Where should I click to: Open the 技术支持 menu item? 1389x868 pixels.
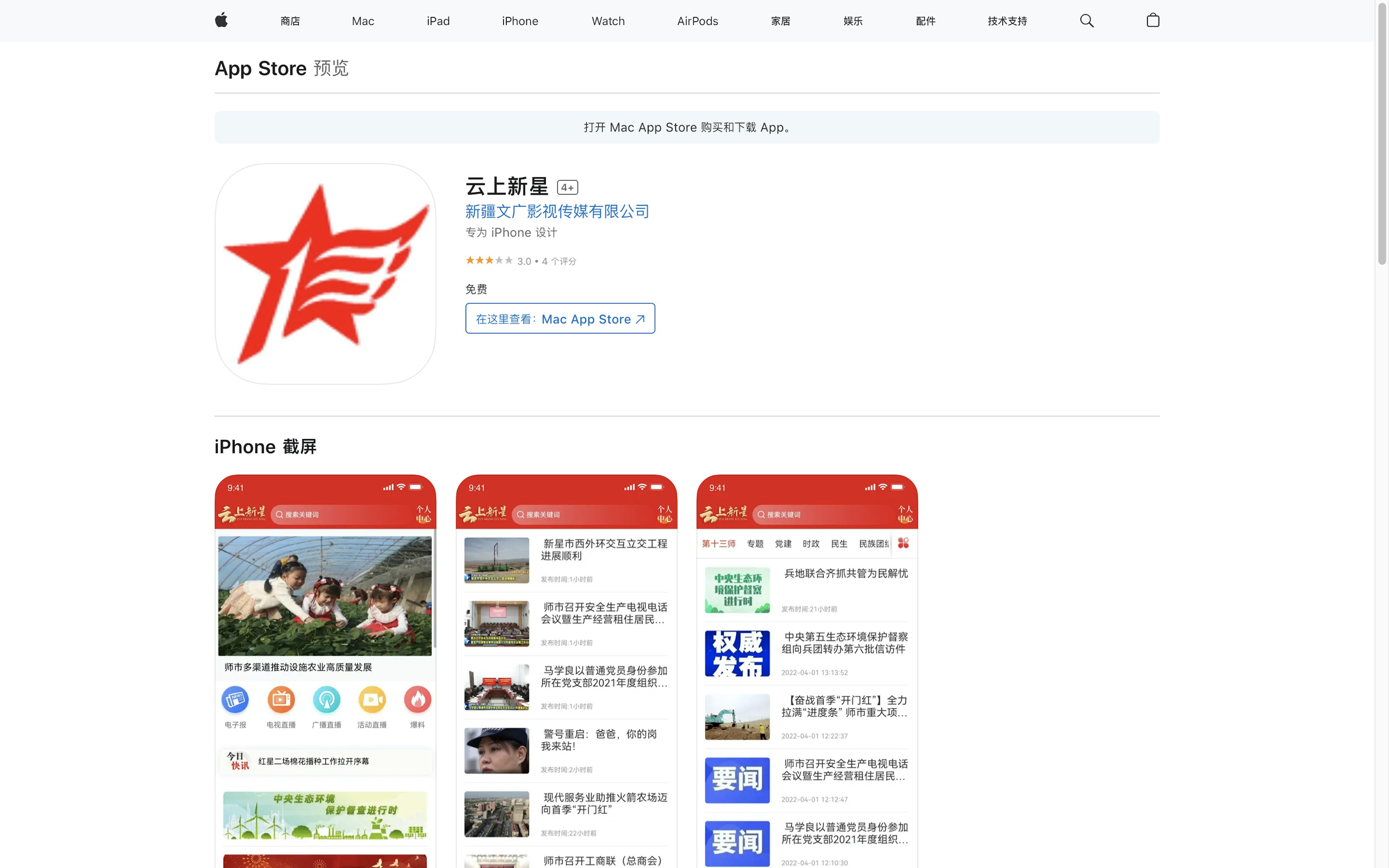point(1007,21)
